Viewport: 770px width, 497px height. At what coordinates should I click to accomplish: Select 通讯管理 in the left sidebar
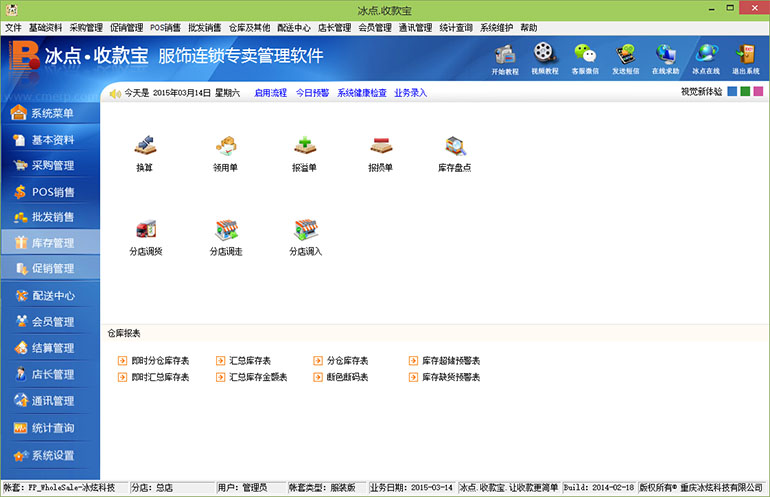pos(50,401)
